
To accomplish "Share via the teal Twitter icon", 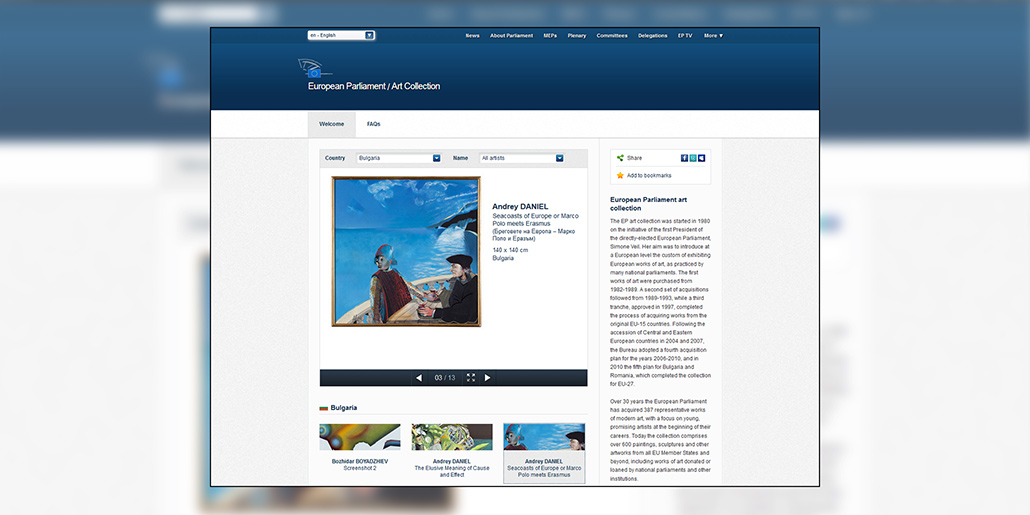I will pos(693,158).
